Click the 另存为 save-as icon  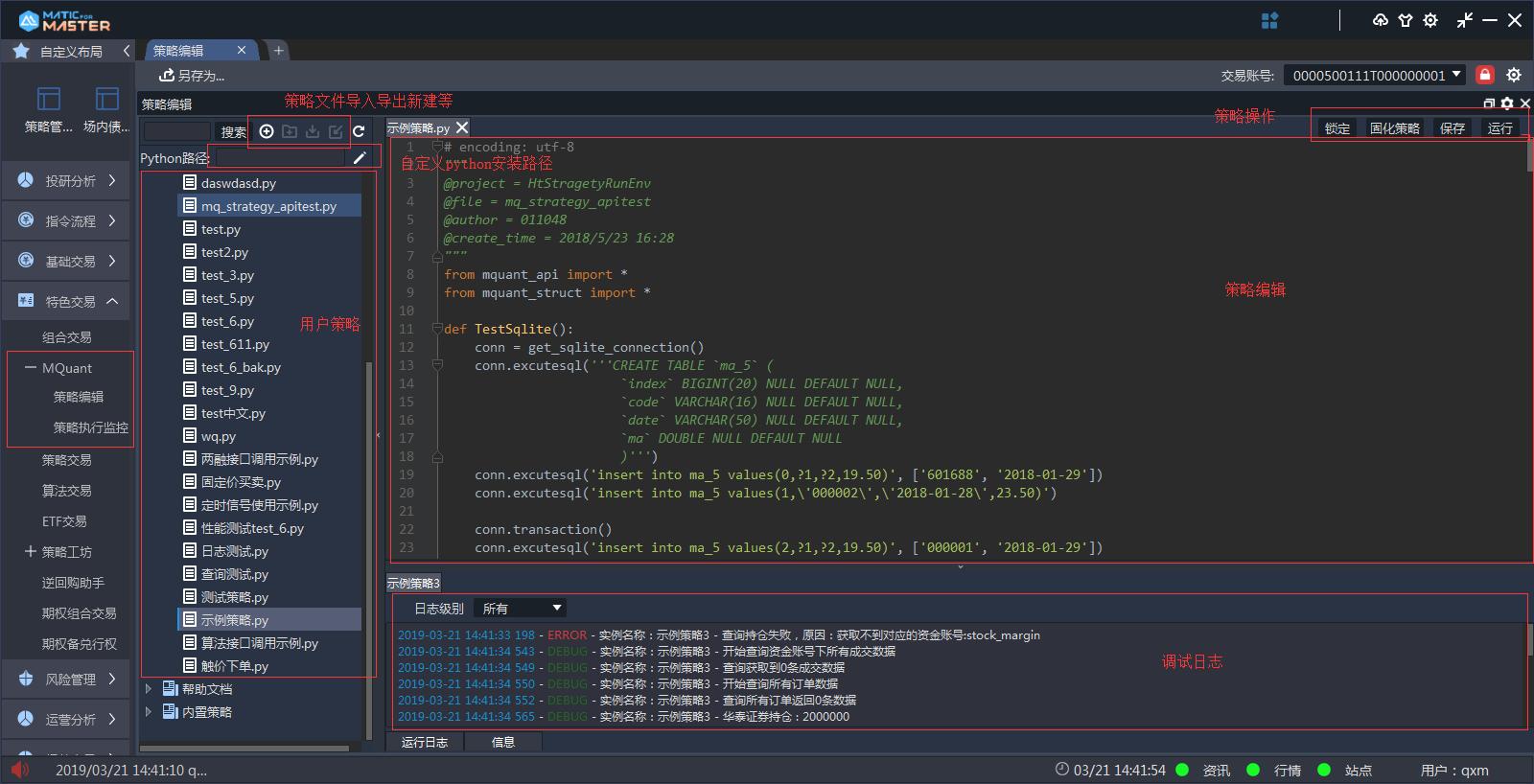click(167, 75)
